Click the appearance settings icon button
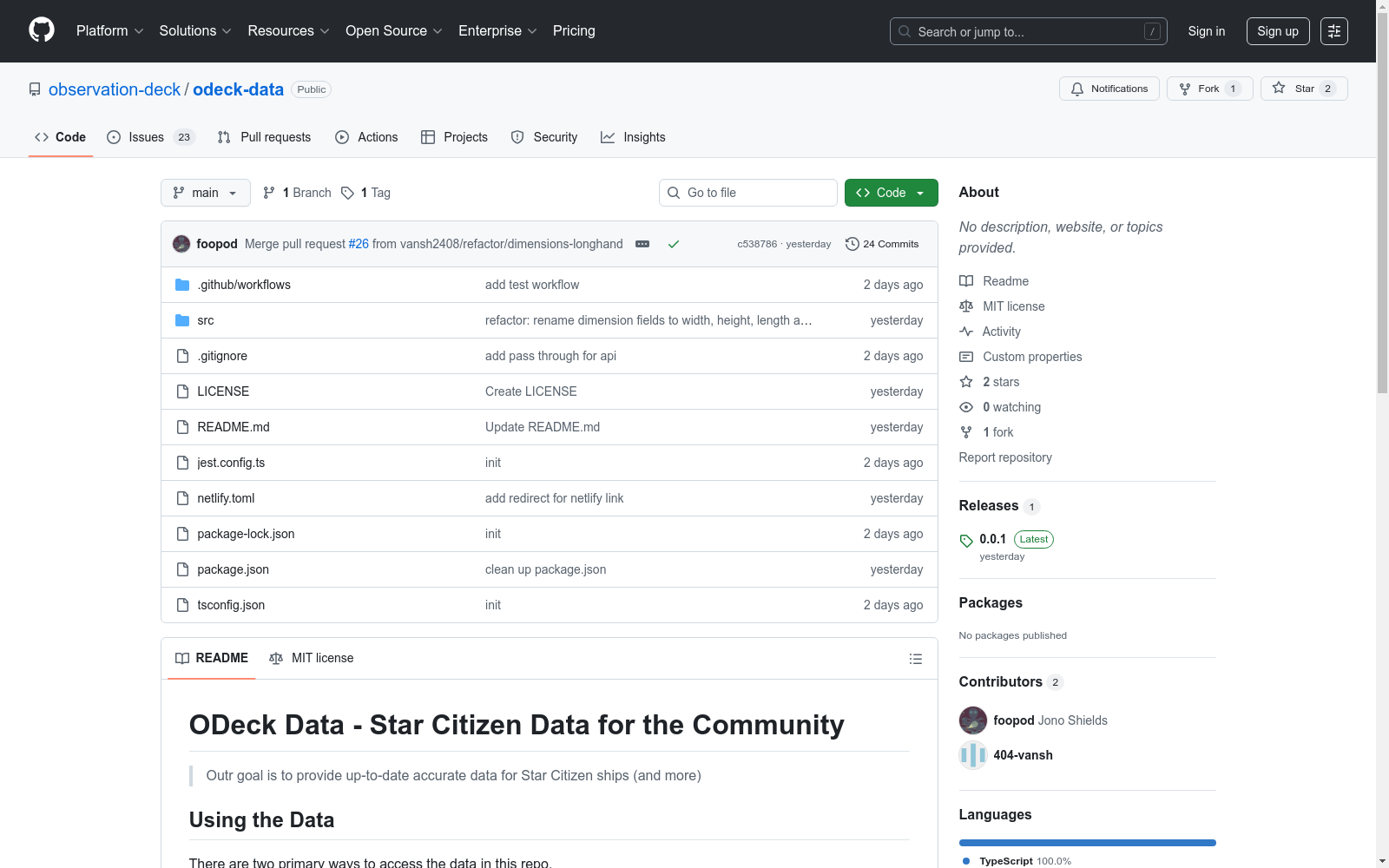This screenshot has height=868, width=1389. coord(1334,31)
